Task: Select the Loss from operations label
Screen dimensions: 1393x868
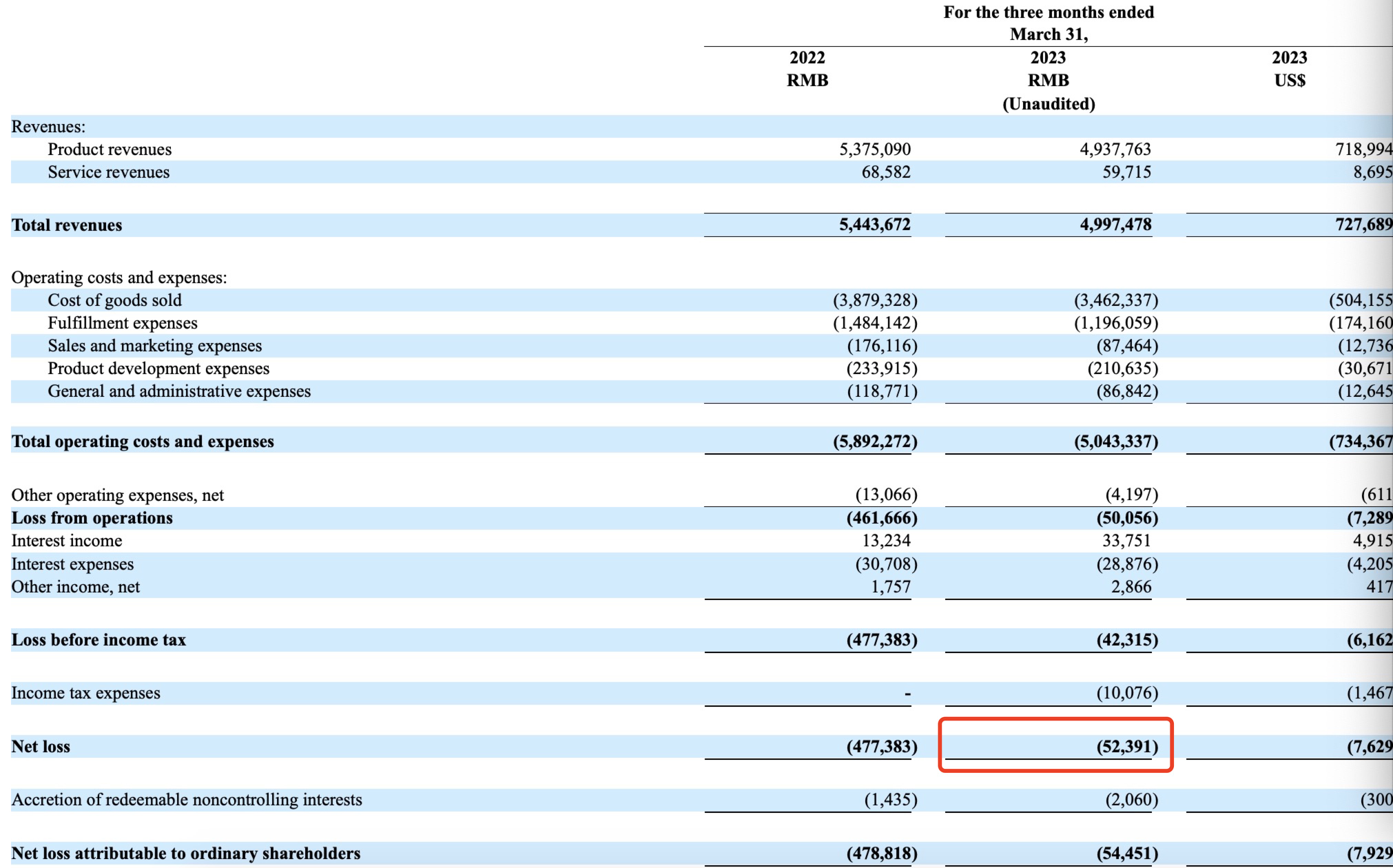Action: (92, 517)
